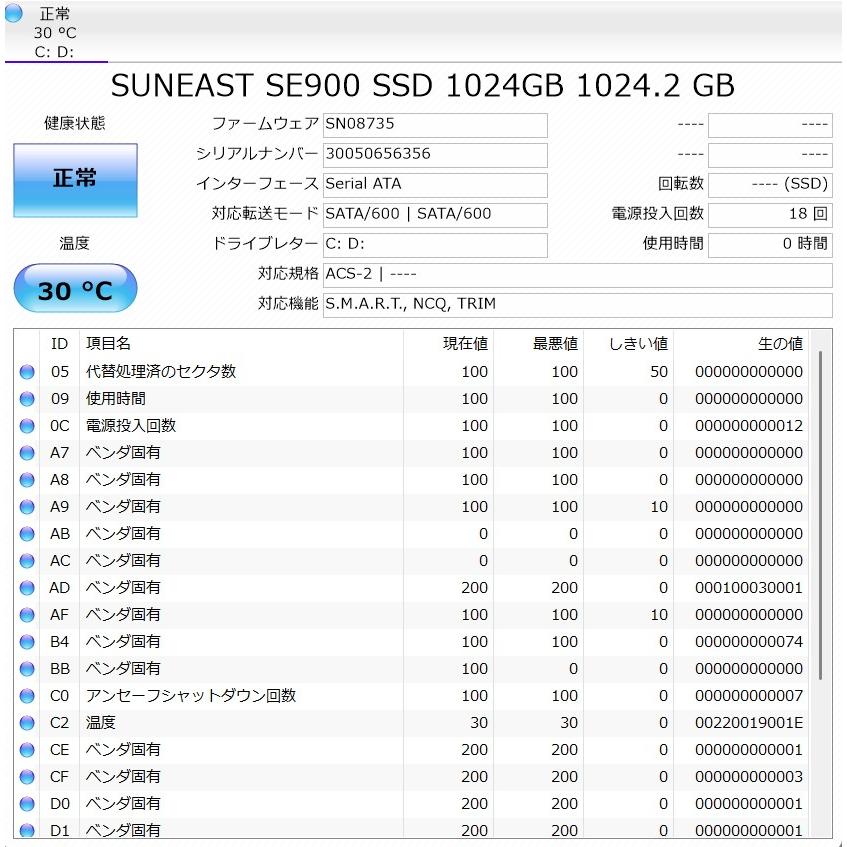Click the power on count field 18 回
Viewport: 847px width, 847px height.
tap(770, 215)
